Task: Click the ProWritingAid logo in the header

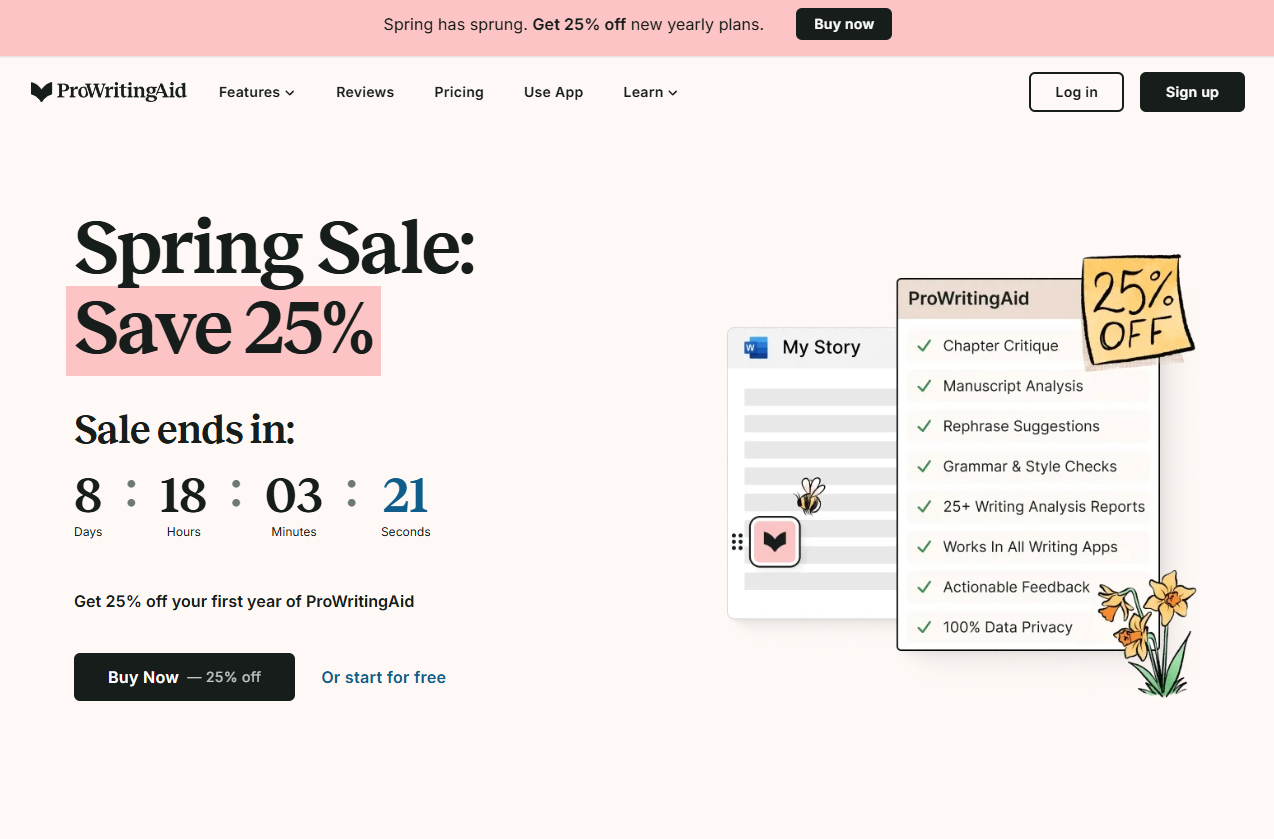Action: [x=108, y=91]
